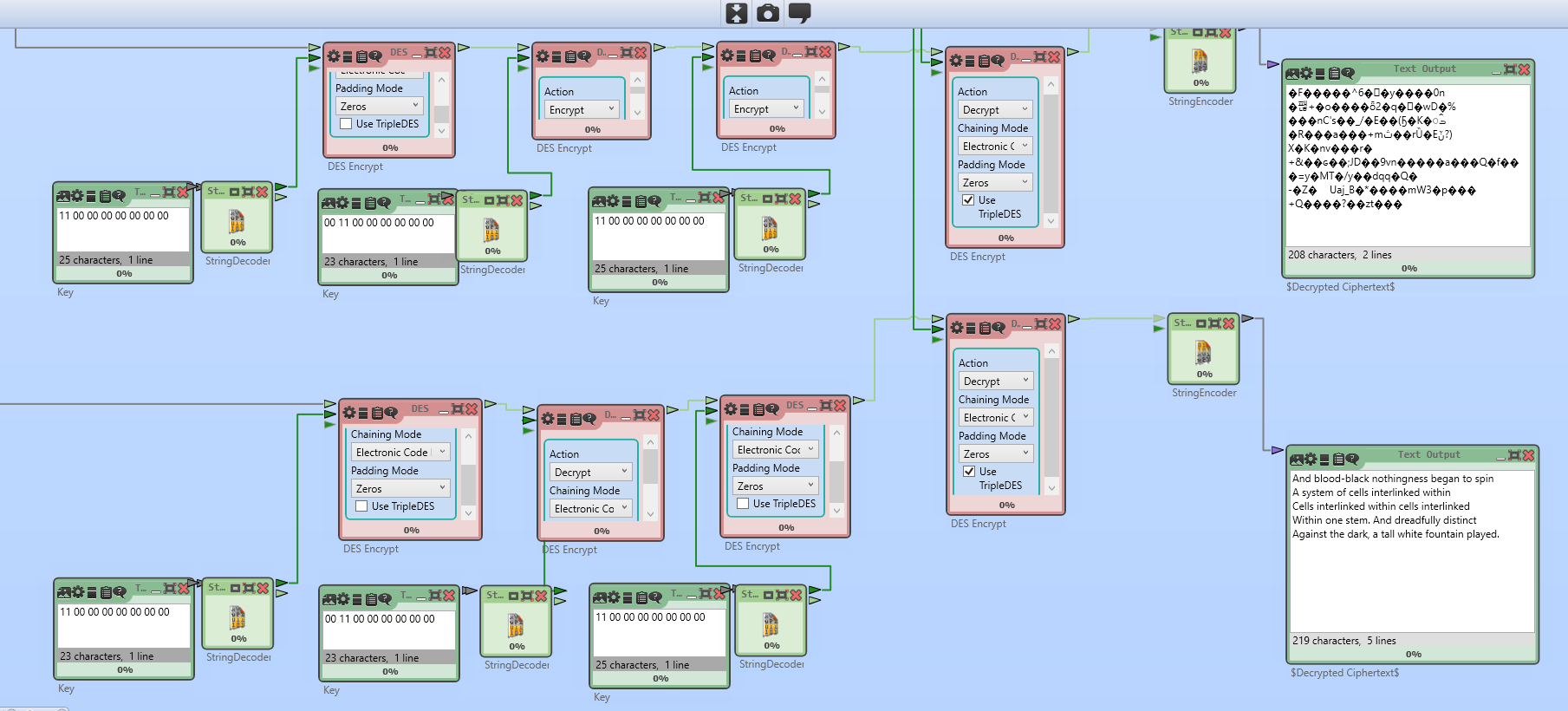Click the purple input connector of poem Text Output
Screen dimensions: 1568x711
(1277, 450)
